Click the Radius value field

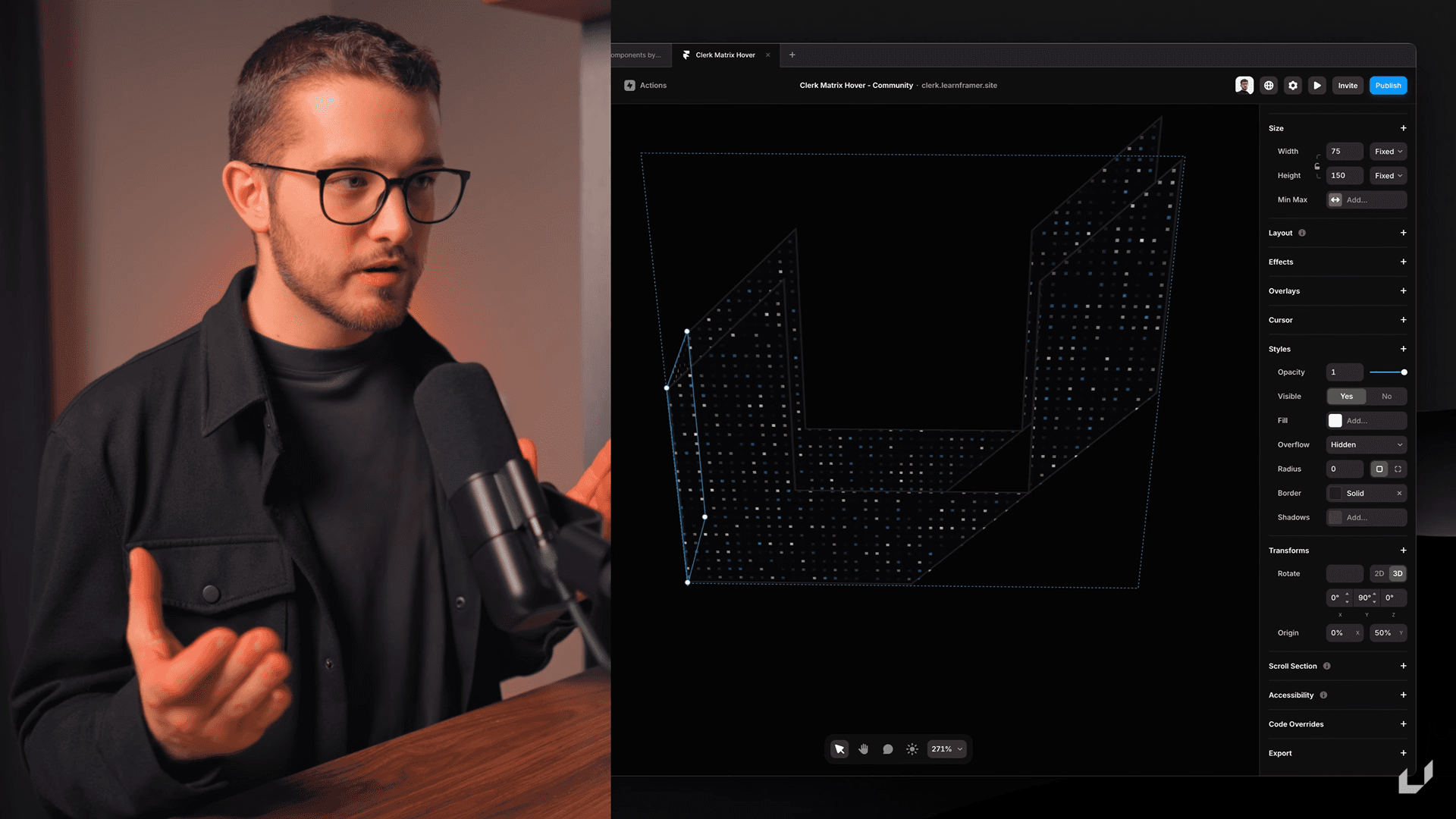point(1344,469)
